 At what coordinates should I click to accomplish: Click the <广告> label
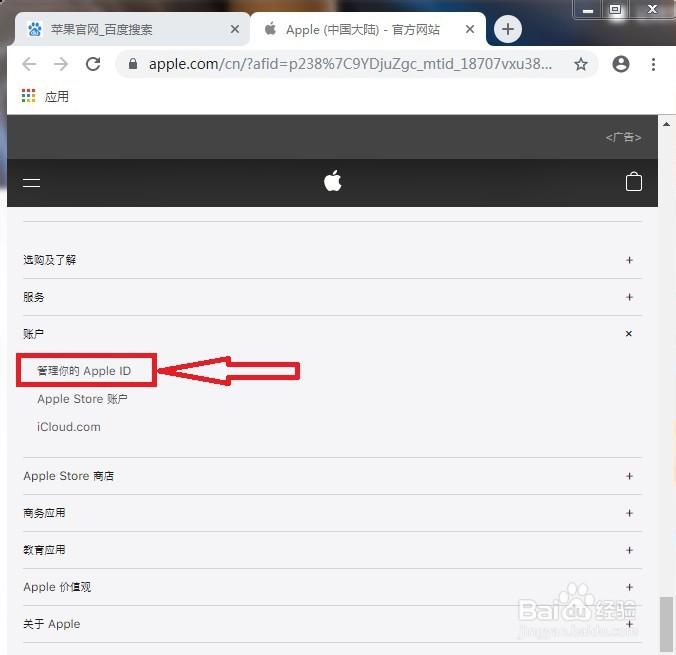coord(623,137)
